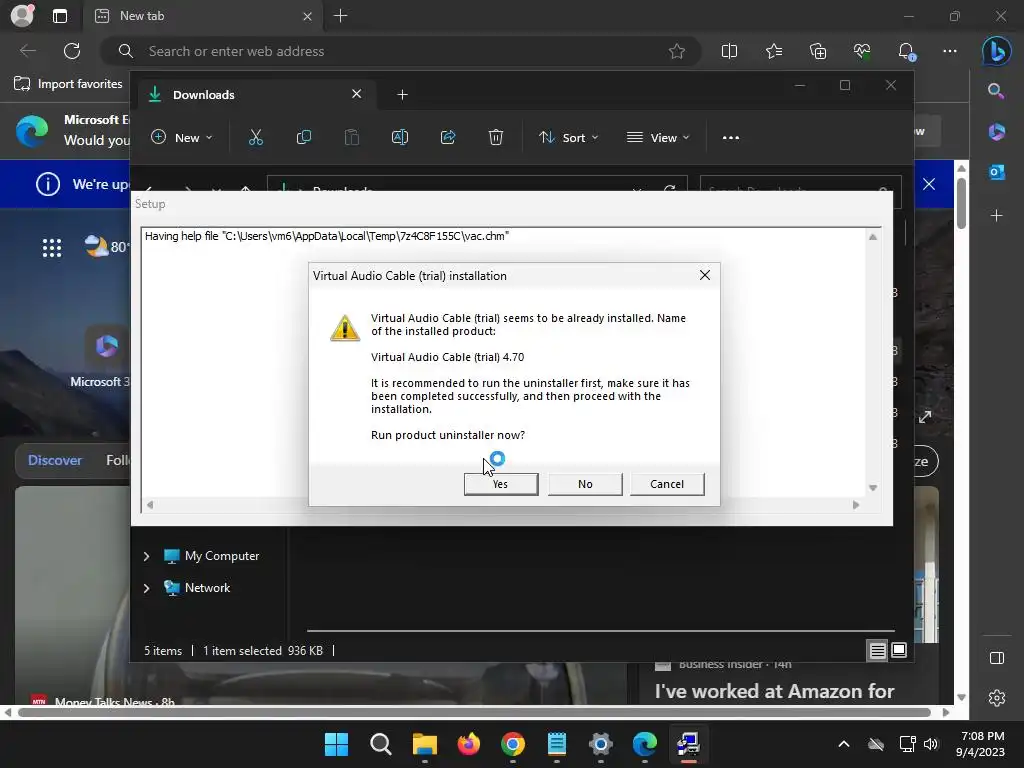Open the Sort dropdown in Explorer
The height and width of the screenshot is (768, 1024).
pos(568,138)
